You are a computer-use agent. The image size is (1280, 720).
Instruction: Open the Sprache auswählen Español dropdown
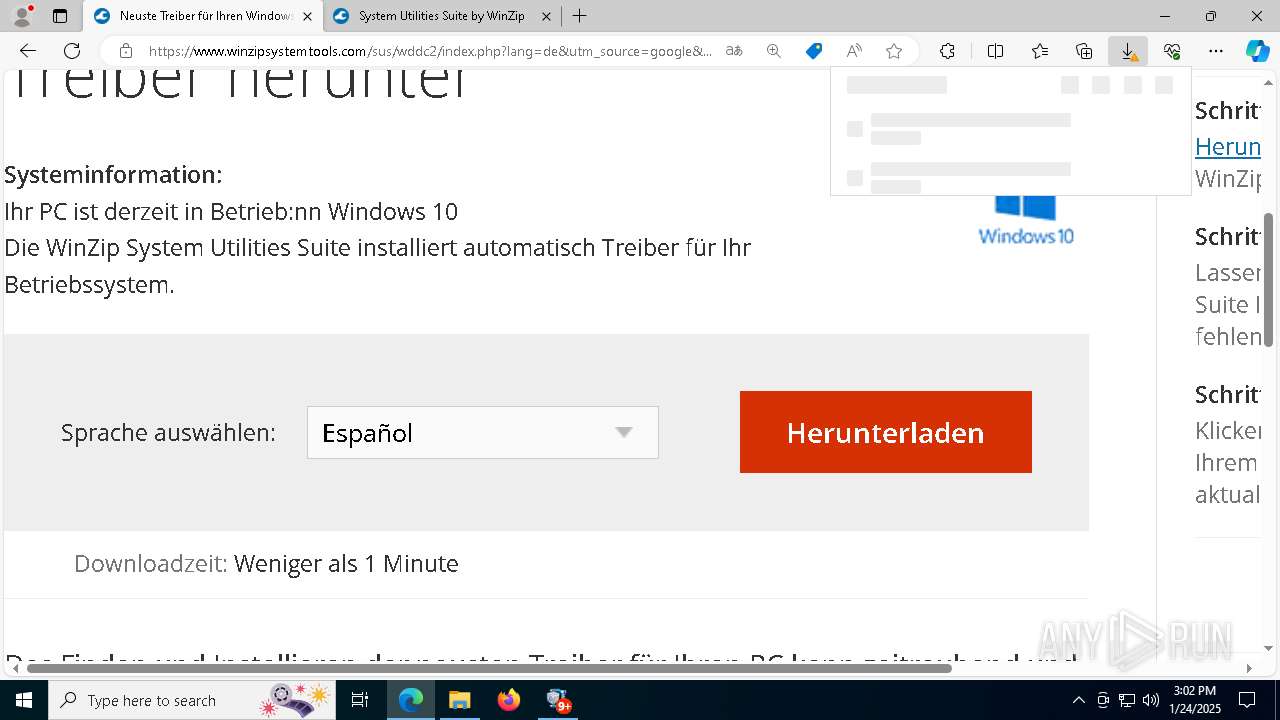coord(482,433)
